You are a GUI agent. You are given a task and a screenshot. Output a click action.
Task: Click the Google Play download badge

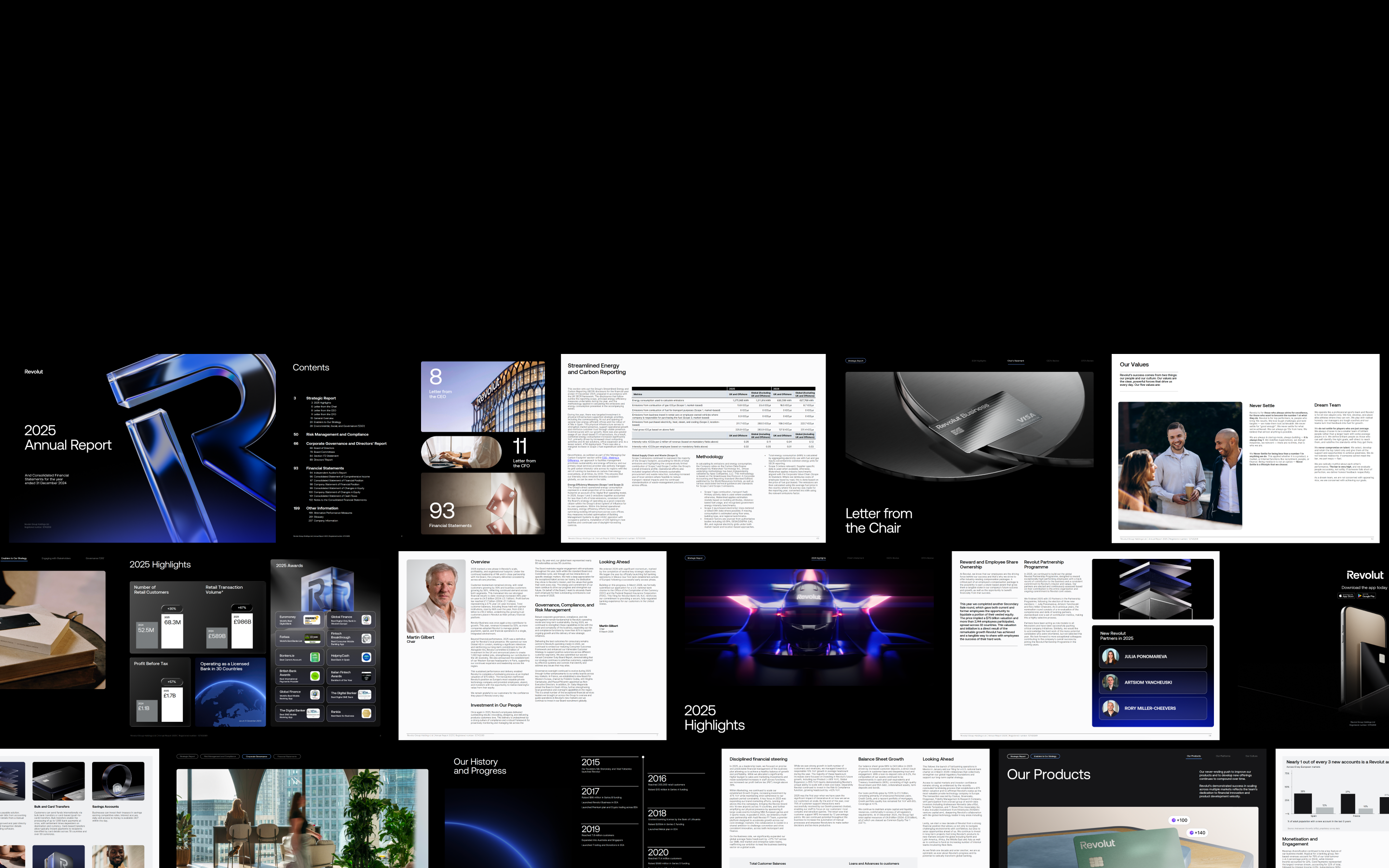pyautogui.click(x=1366, y=596)
